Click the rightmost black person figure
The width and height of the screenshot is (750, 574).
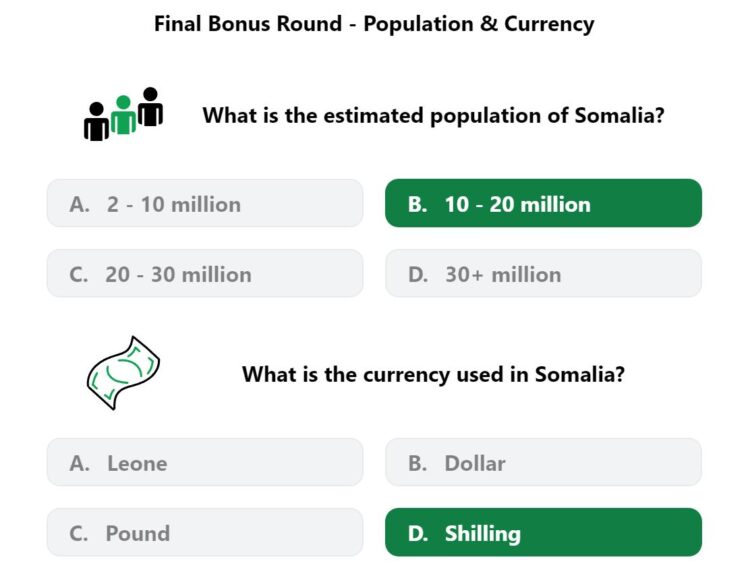coord(150,107)
